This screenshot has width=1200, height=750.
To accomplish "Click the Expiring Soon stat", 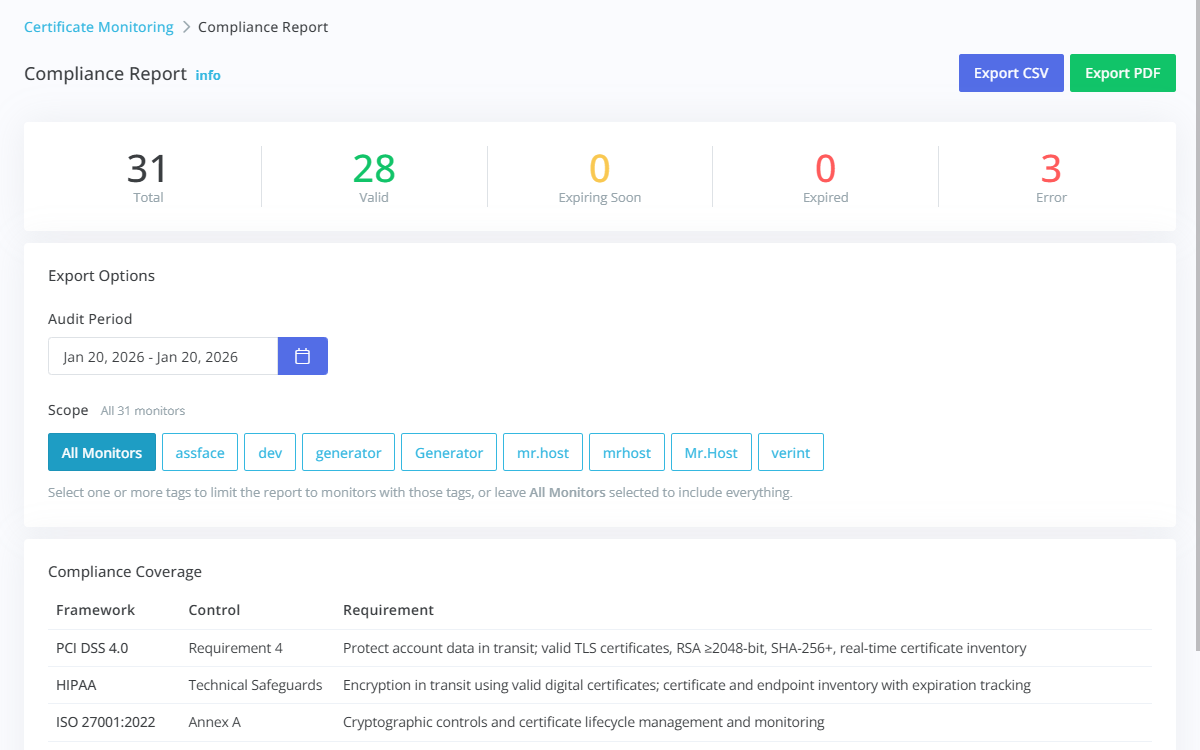I will [x=599, y=175].
